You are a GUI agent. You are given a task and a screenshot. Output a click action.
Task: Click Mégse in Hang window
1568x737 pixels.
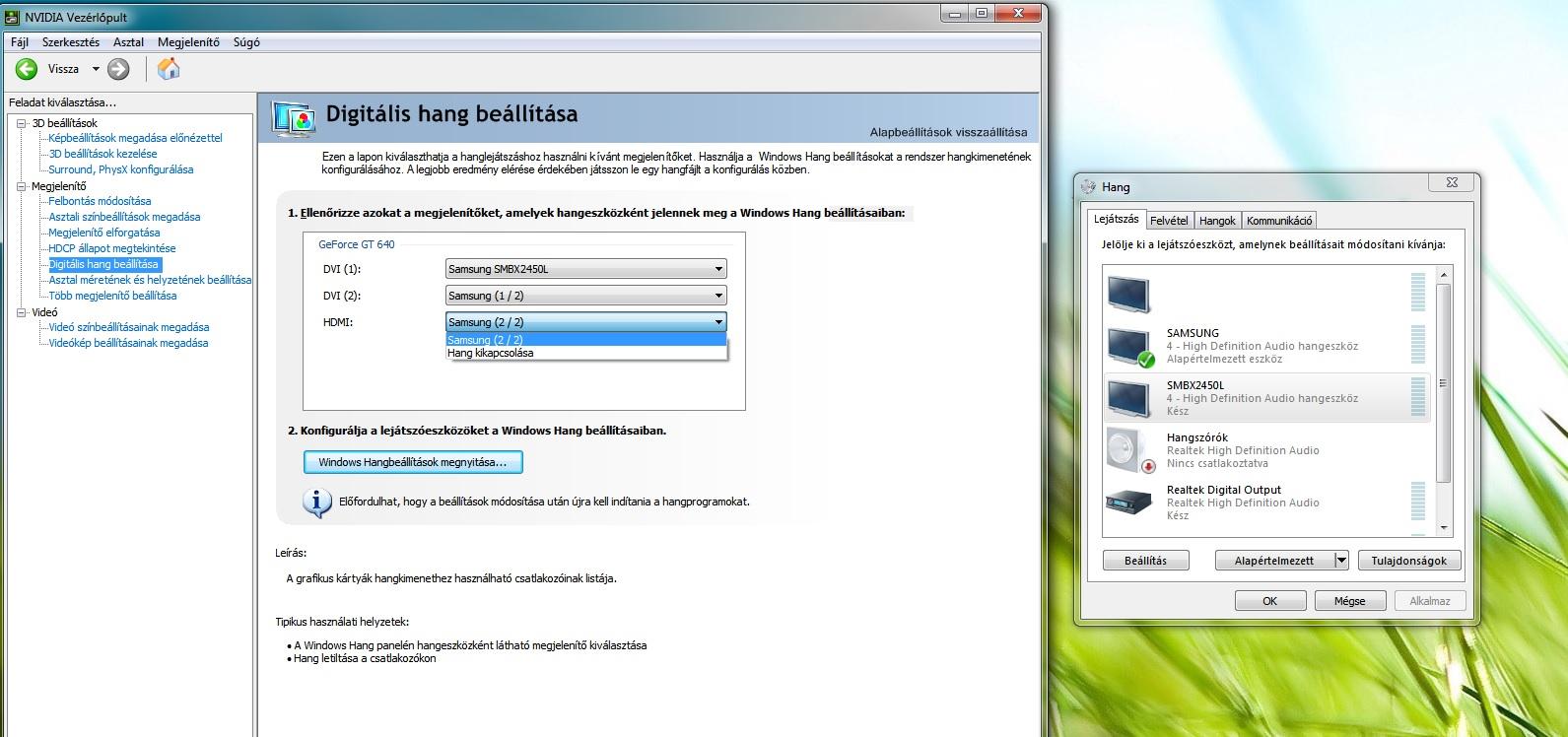pyautogui.click(x=1349, y=601)
